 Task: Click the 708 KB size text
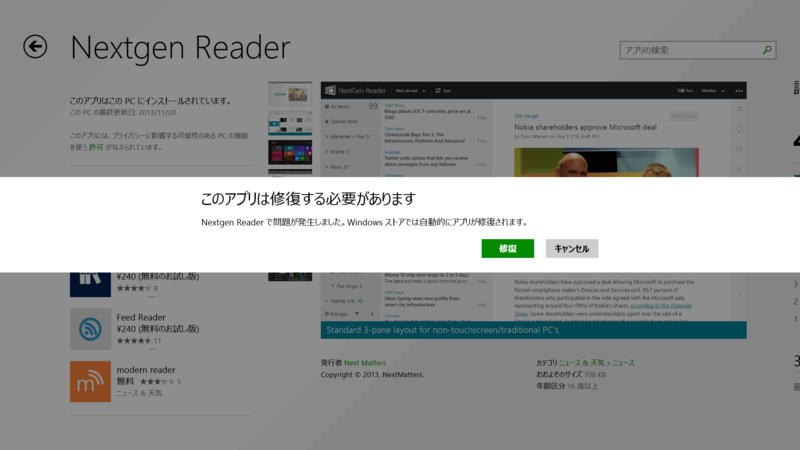point(595,374)
